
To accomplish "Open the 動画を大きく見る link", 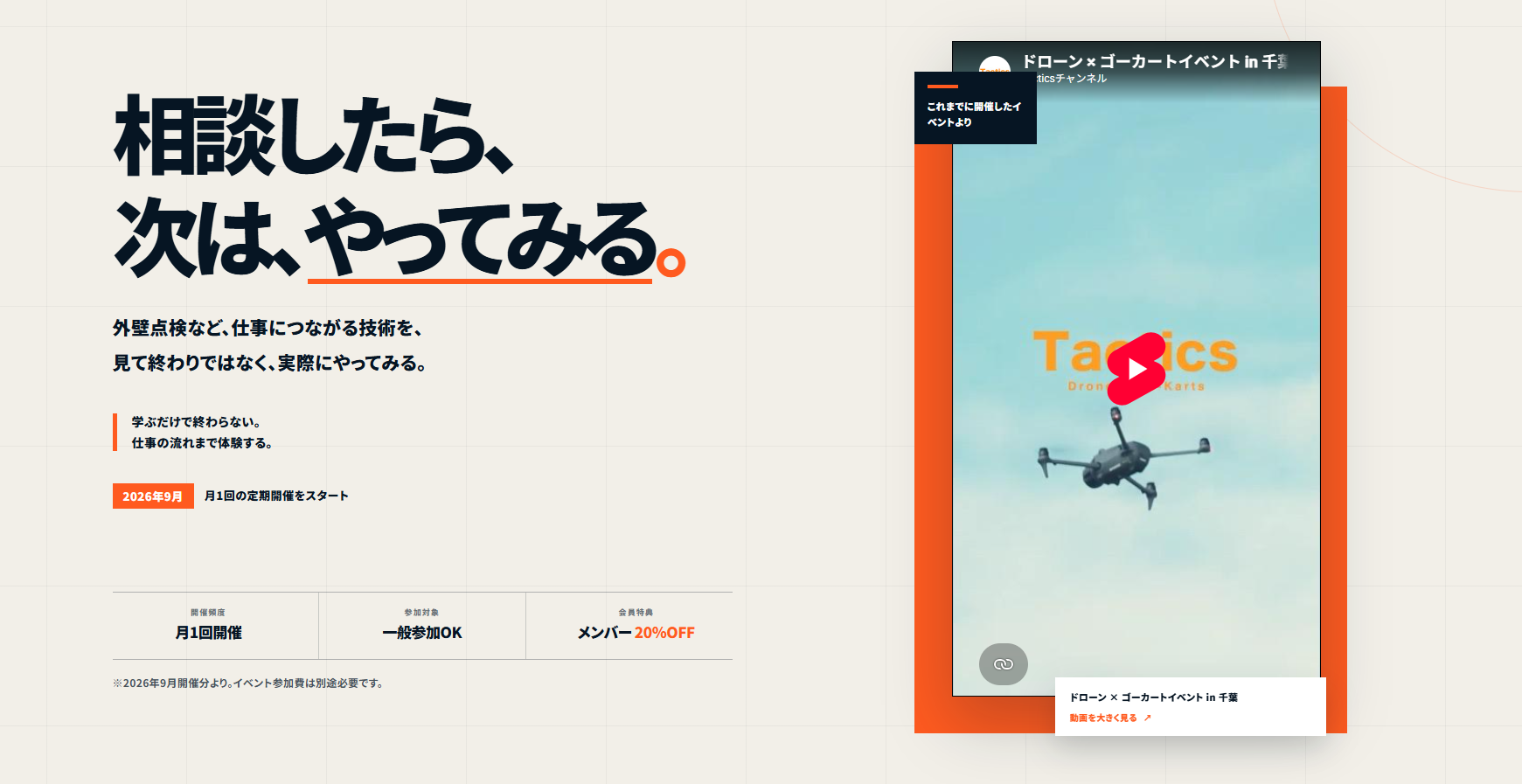I will [x=1103, y=718].
